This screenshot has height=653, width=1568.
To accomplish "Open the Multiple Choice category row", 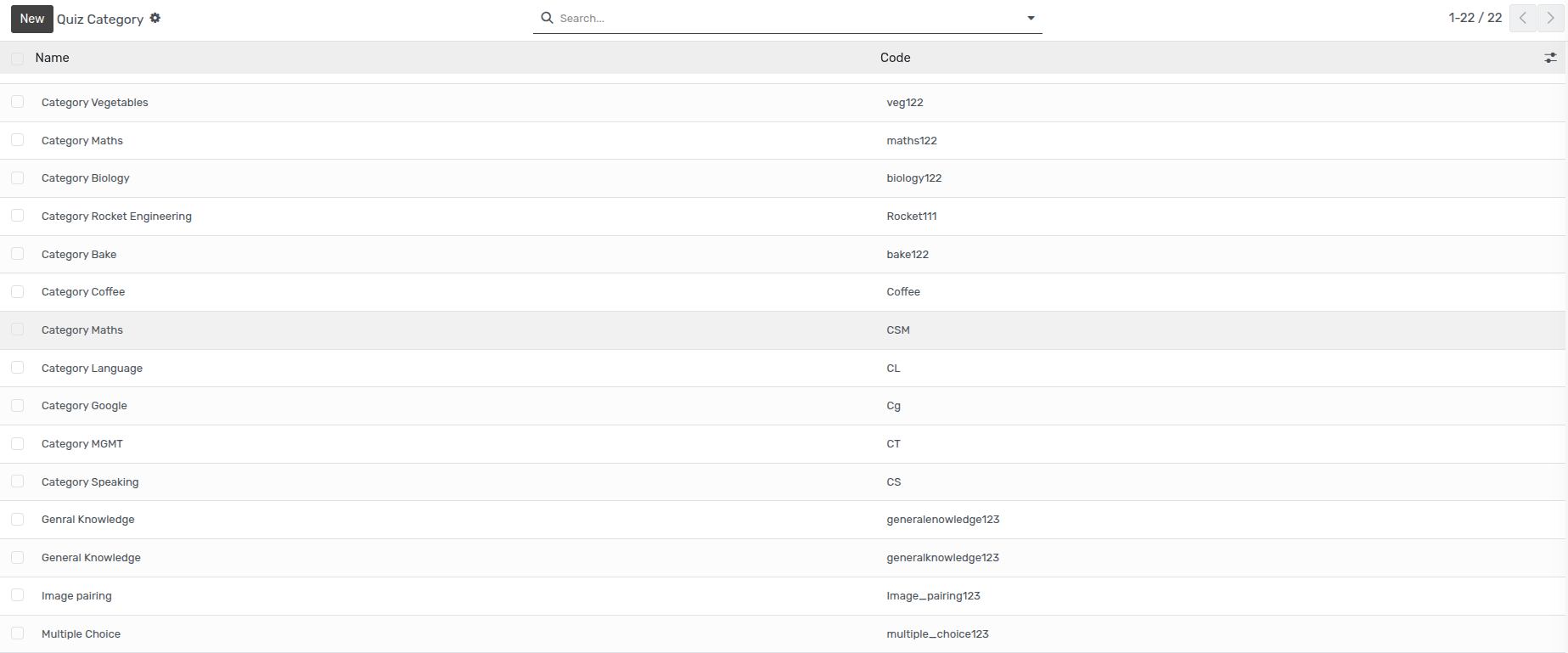I will [x=783, y=633].
